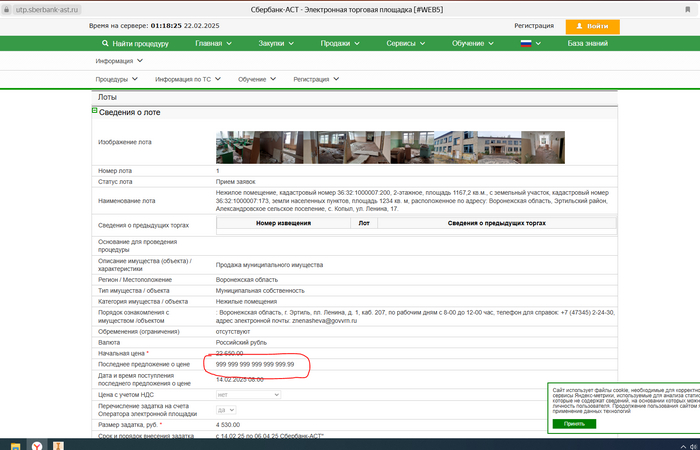This screenshot has height=450, width=700.
Task: Click the Регистрация link beside Войти
Action: tap(534, 26)
